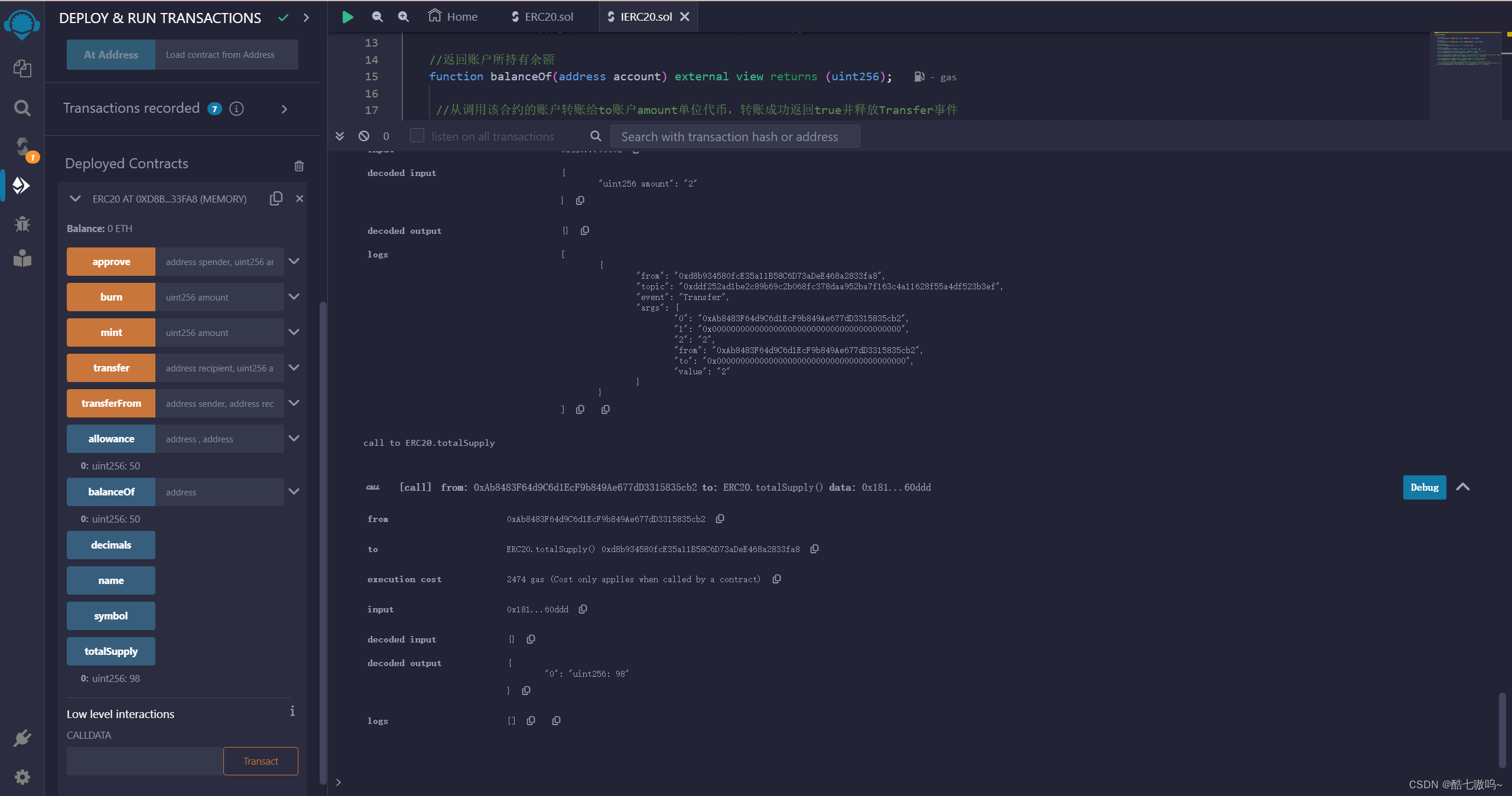
Task: Toggle the approve function expander arrow
Action: pyautogui.click(x=294, y=261)
